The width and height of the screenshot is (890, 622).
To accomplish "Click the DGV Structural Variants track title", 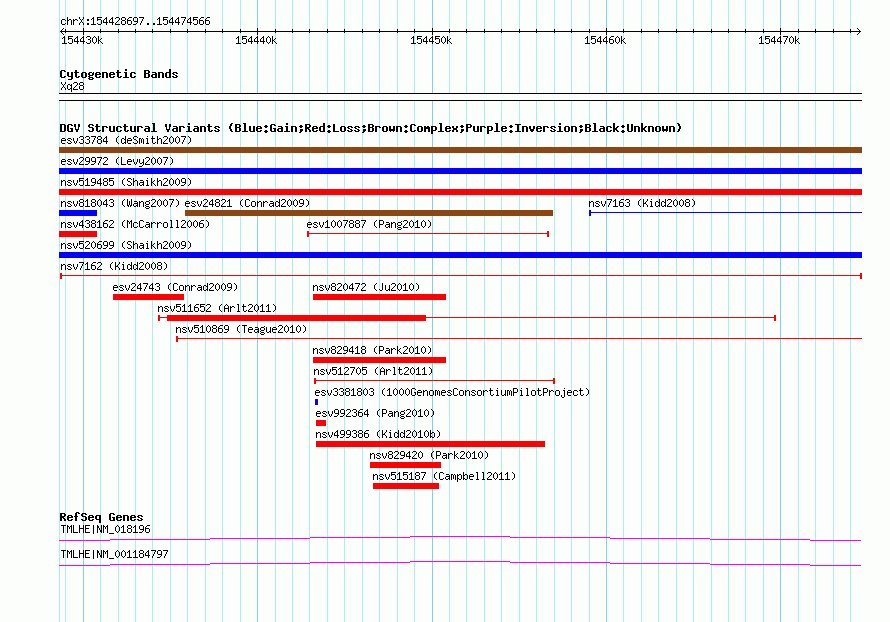I will (370, 128).
